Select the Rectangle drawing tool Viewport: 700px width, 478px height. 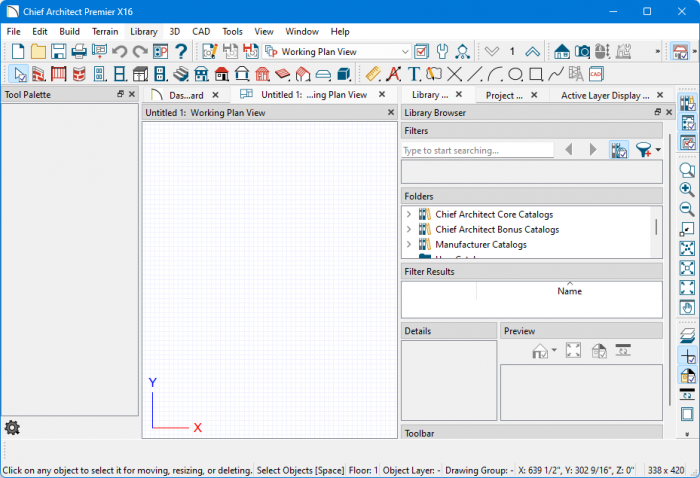coord(535,74)
